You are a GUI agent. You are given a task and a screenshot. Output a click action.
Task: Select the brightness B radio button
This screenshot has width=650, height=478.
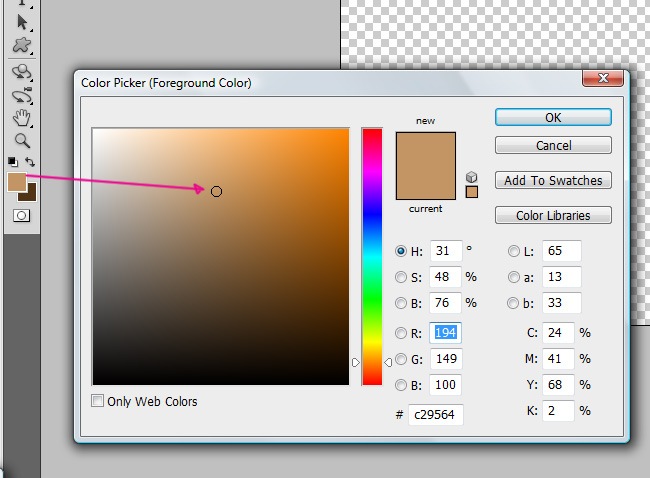tap(400, 303)
